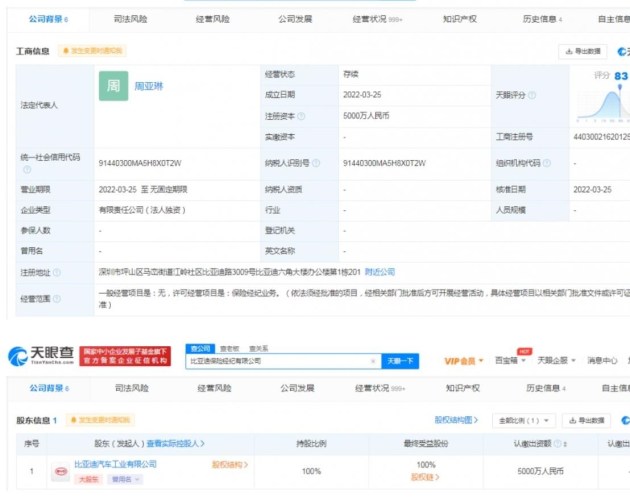Click the red 国家中小企业发展子基金 banner

pyautogui.click(x=125, y=356)
